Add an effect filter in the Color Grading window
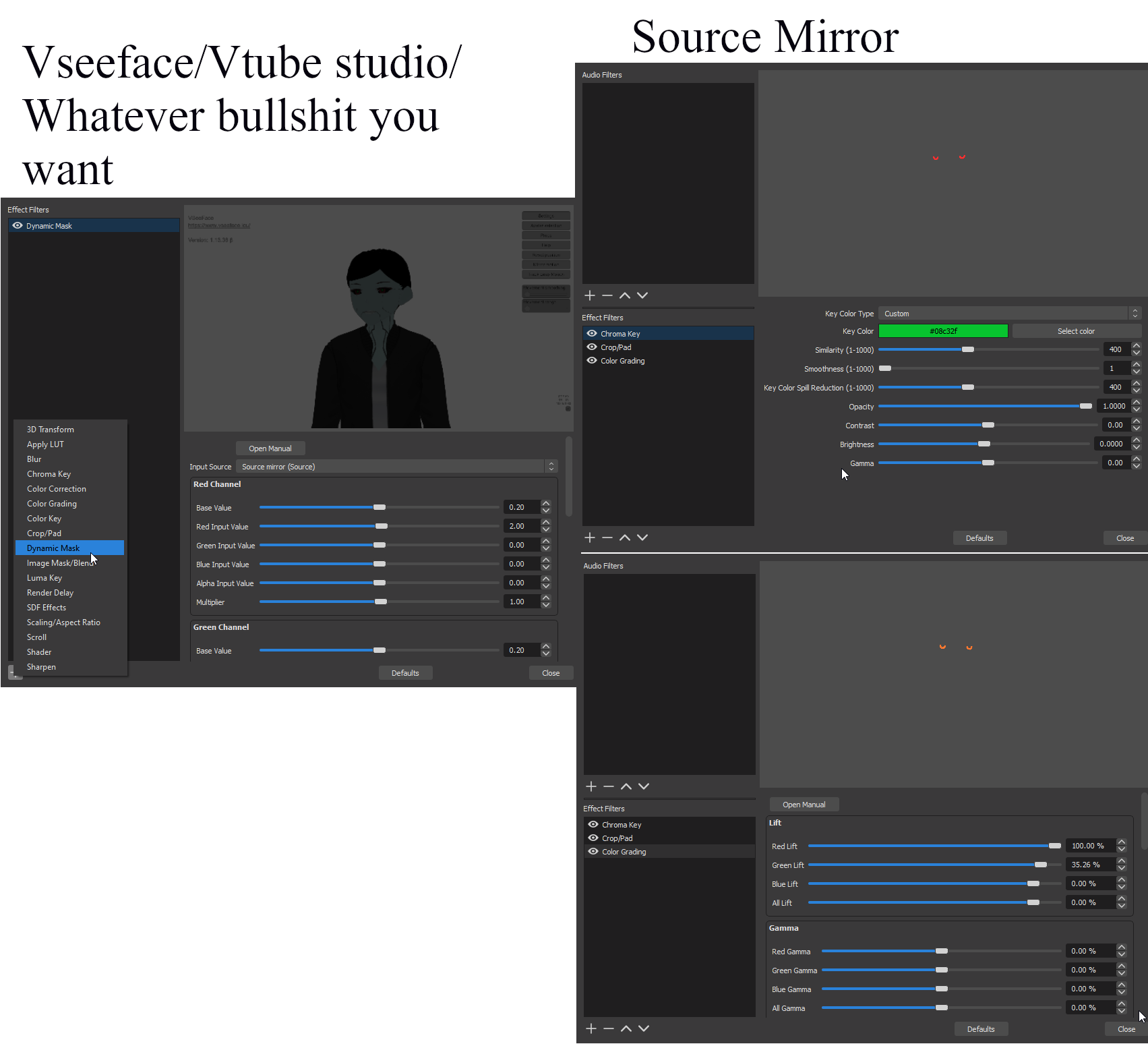The width and height of the screenshot is (1148, 1044). pos(591,1028)
